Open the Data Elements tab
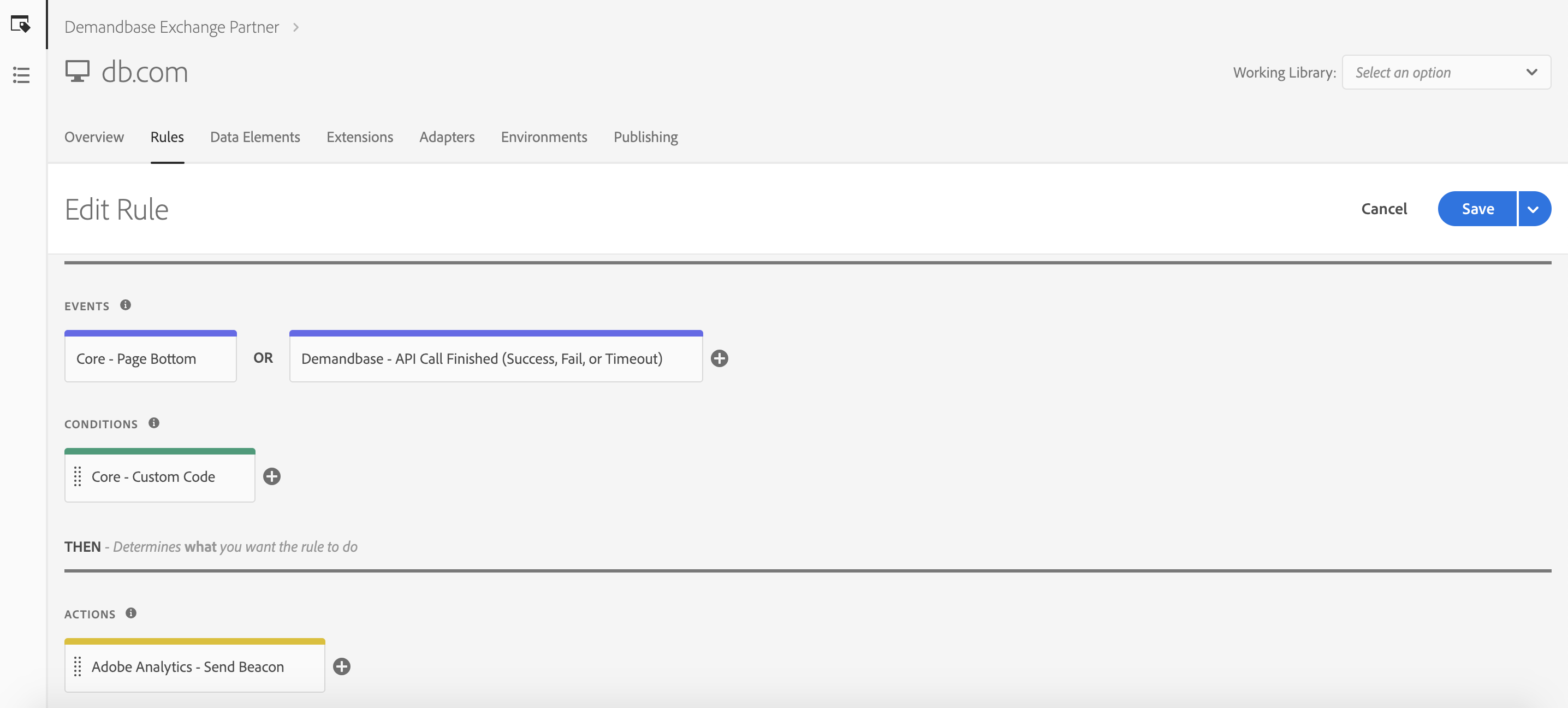1568x708 pixels. [x=255, y=137]
